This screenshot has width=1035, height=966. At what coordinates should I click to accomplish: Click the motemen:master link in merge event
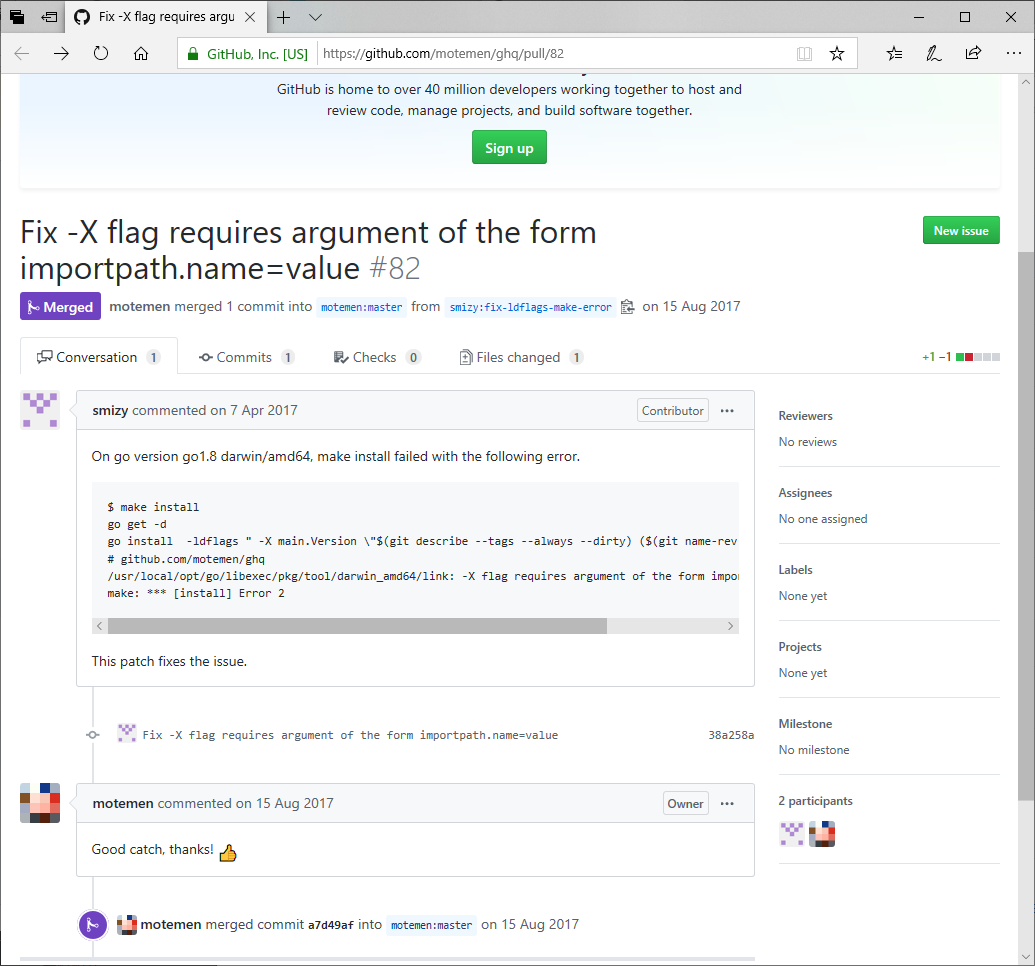coord(431,925)
